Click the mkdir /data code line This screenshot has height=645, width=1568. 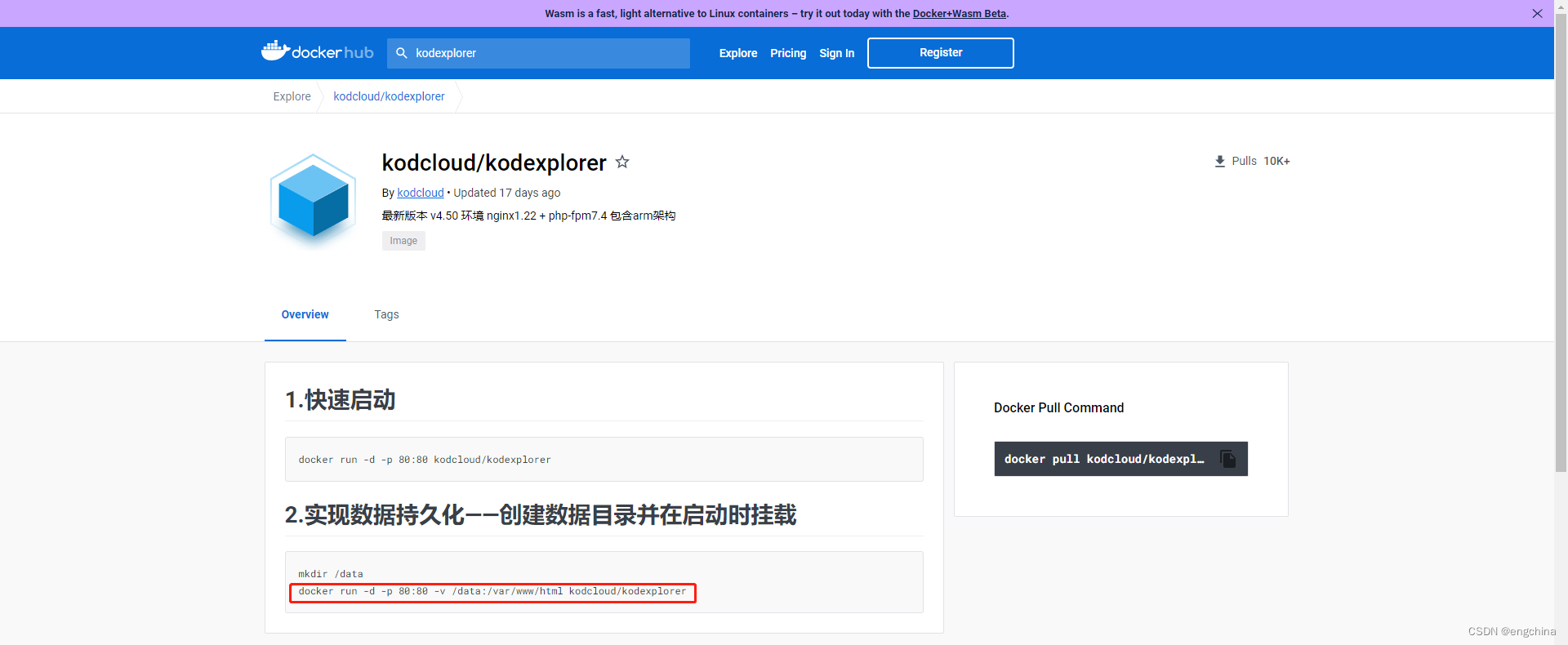pos(331,574)
